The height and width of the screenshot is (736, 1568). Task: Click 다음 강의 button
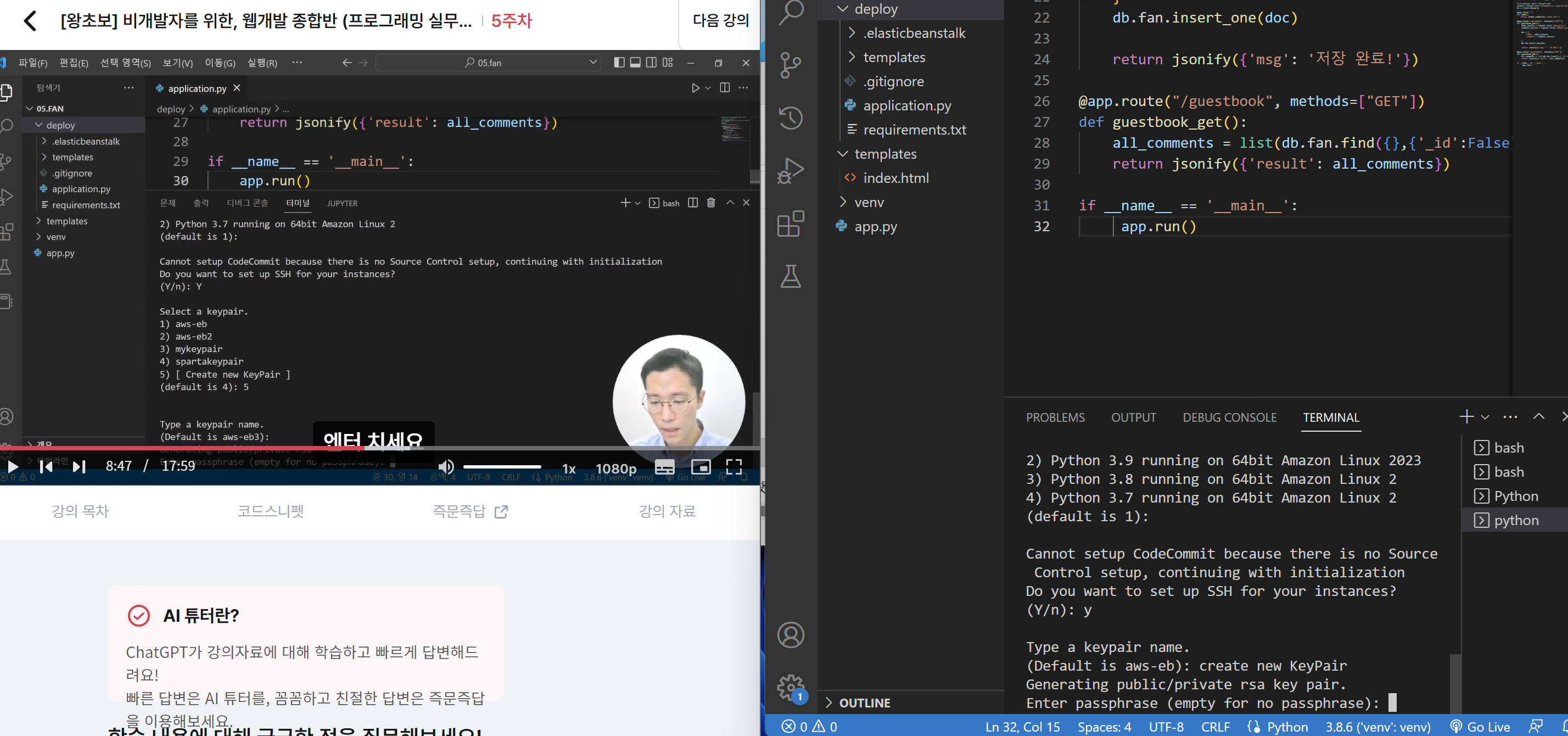click(721, 21)
